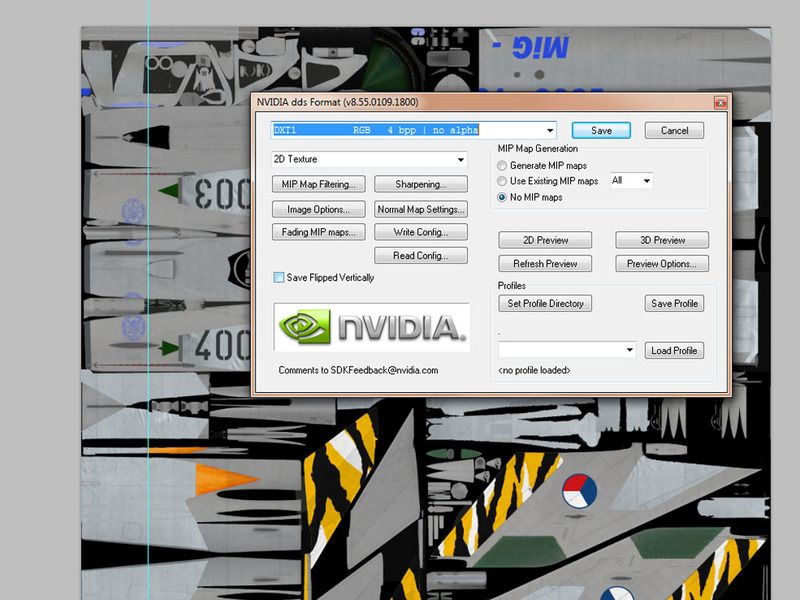The image size is (800, 600).
Task: Open the Sharpening settings
Action: tap(420, 184)
